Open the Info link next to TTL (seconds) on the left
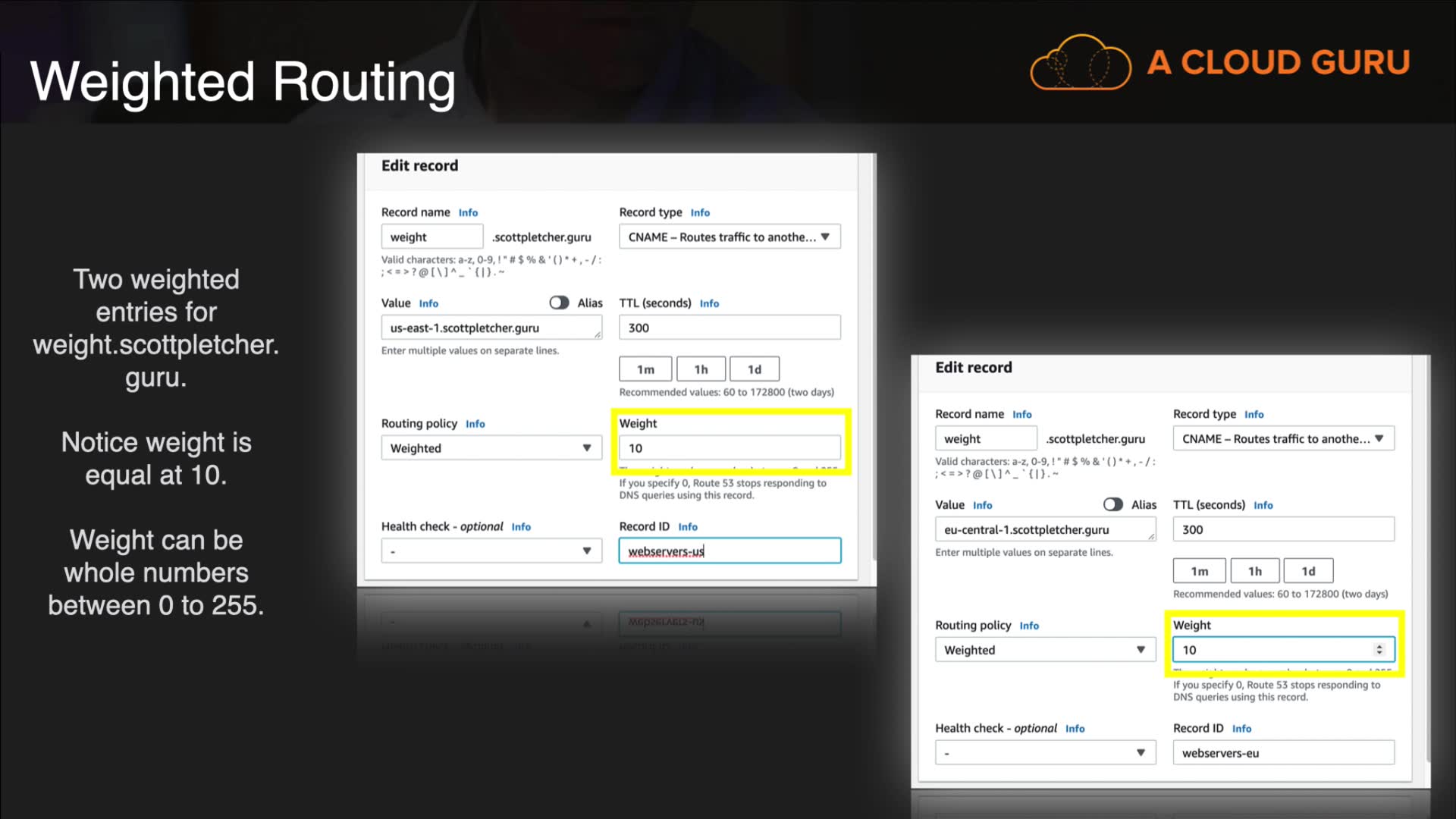Image resolution: width=1456 pixels, height=819 pixels. click(x=709, y=303)
